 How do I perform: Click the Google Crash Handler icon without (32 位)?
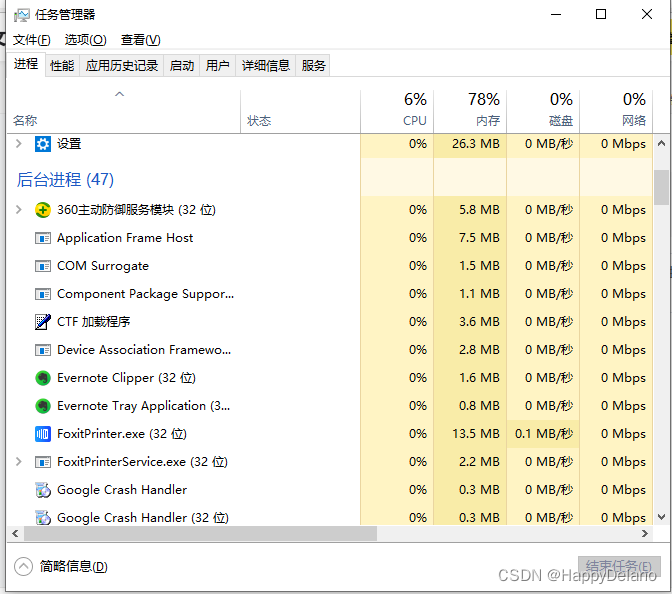[42, 490]
